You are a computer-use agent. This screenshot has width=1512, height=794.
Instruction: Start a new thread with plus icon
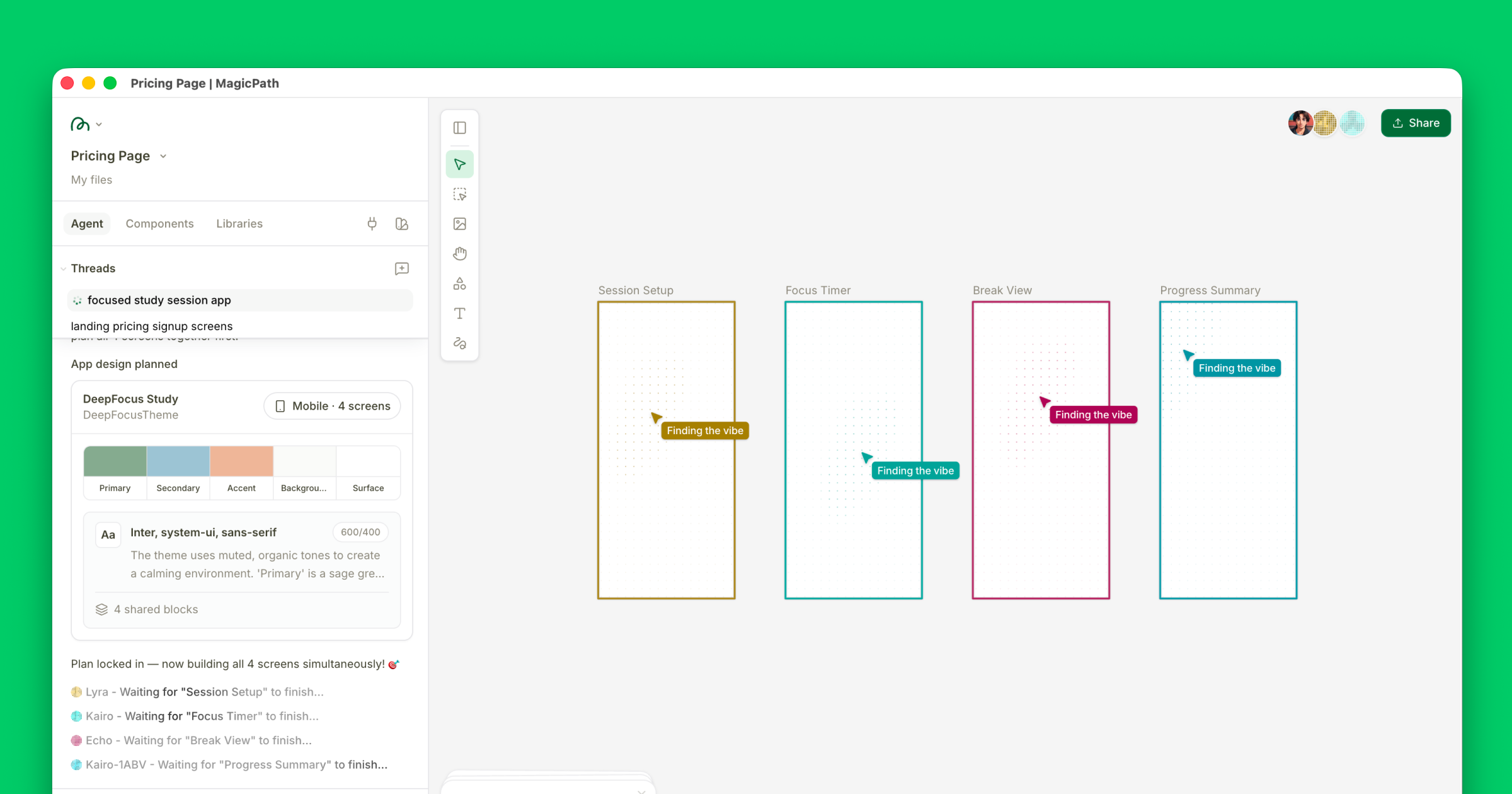402,269
